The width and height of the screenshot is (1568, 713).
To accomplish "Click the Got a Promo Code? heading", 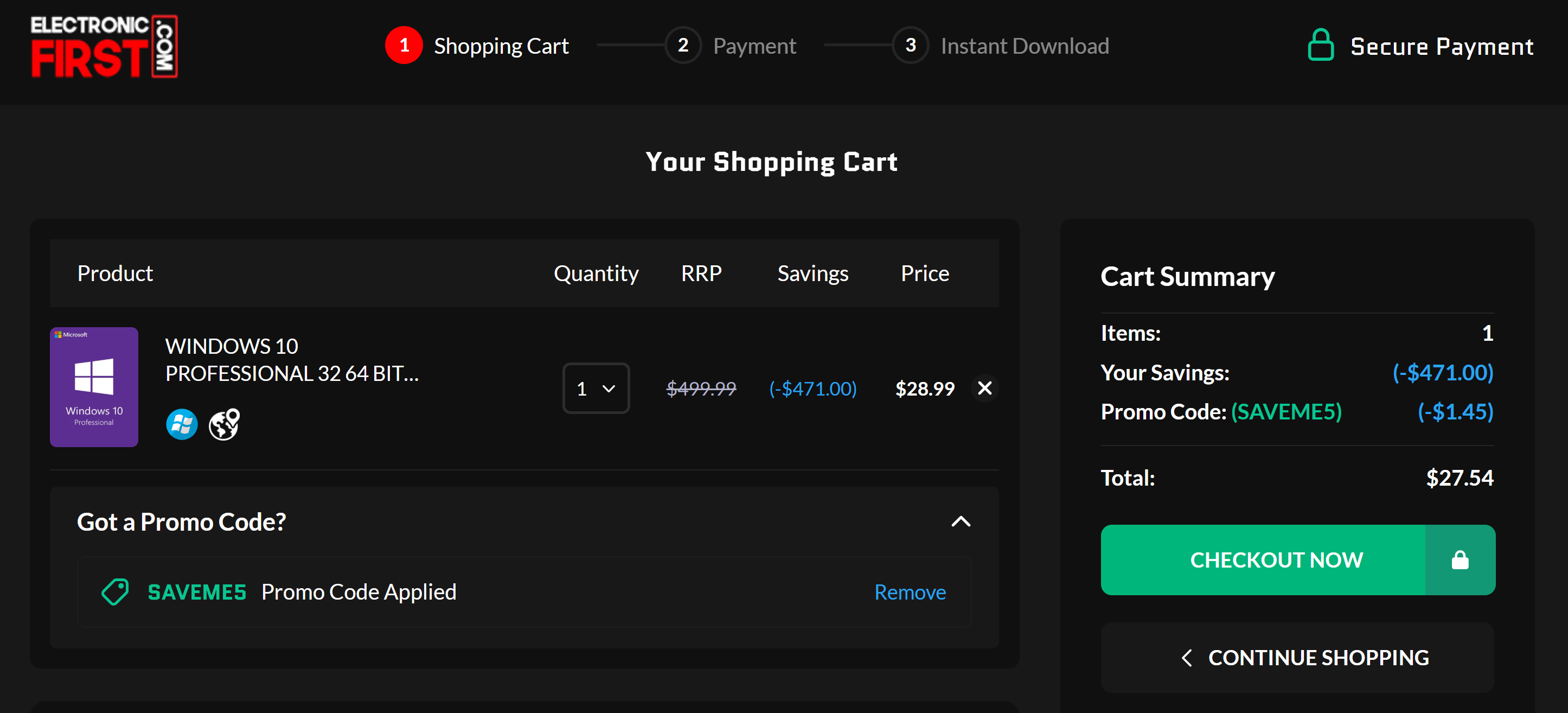I will pyautogui.click(x=181, y=522).
